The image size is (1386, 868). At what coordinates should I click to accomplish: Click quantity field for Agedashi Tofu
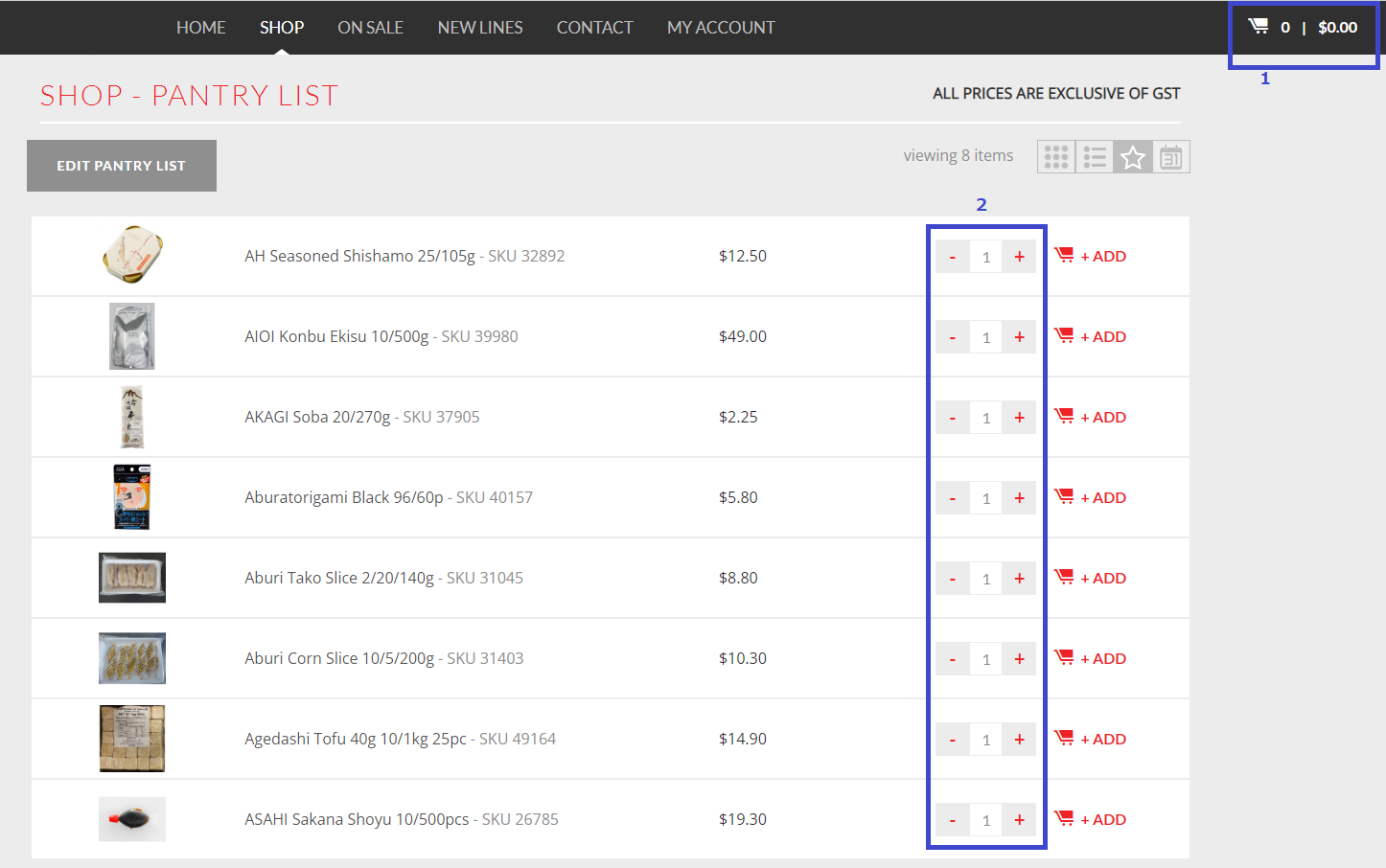click(x=985, y=740)
